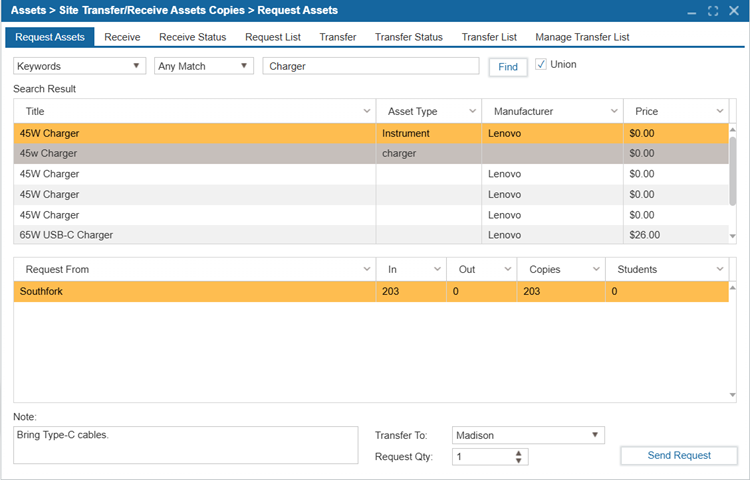750x480 pixels.
Task: Select the Transfer tab
Action: pyautogui.click(x=338, y=37)
